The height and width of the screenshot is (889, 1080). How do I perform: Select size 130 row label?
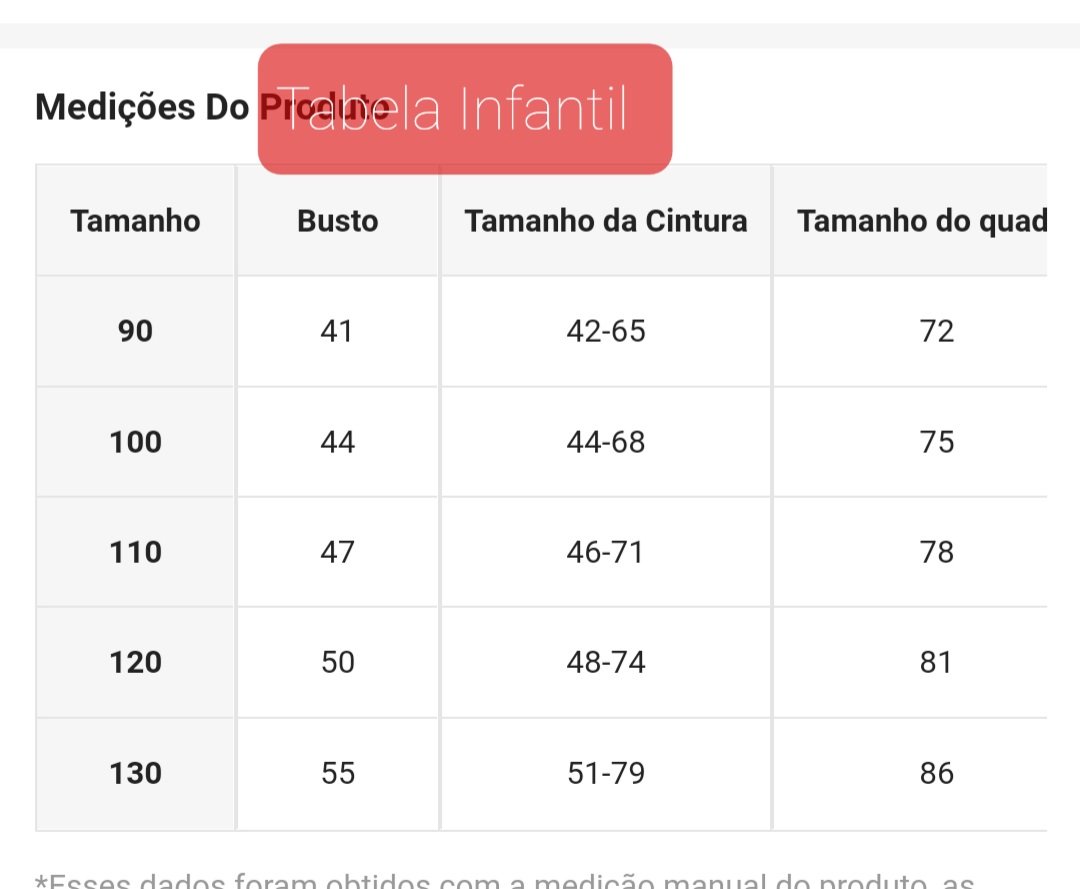(136, 773)
